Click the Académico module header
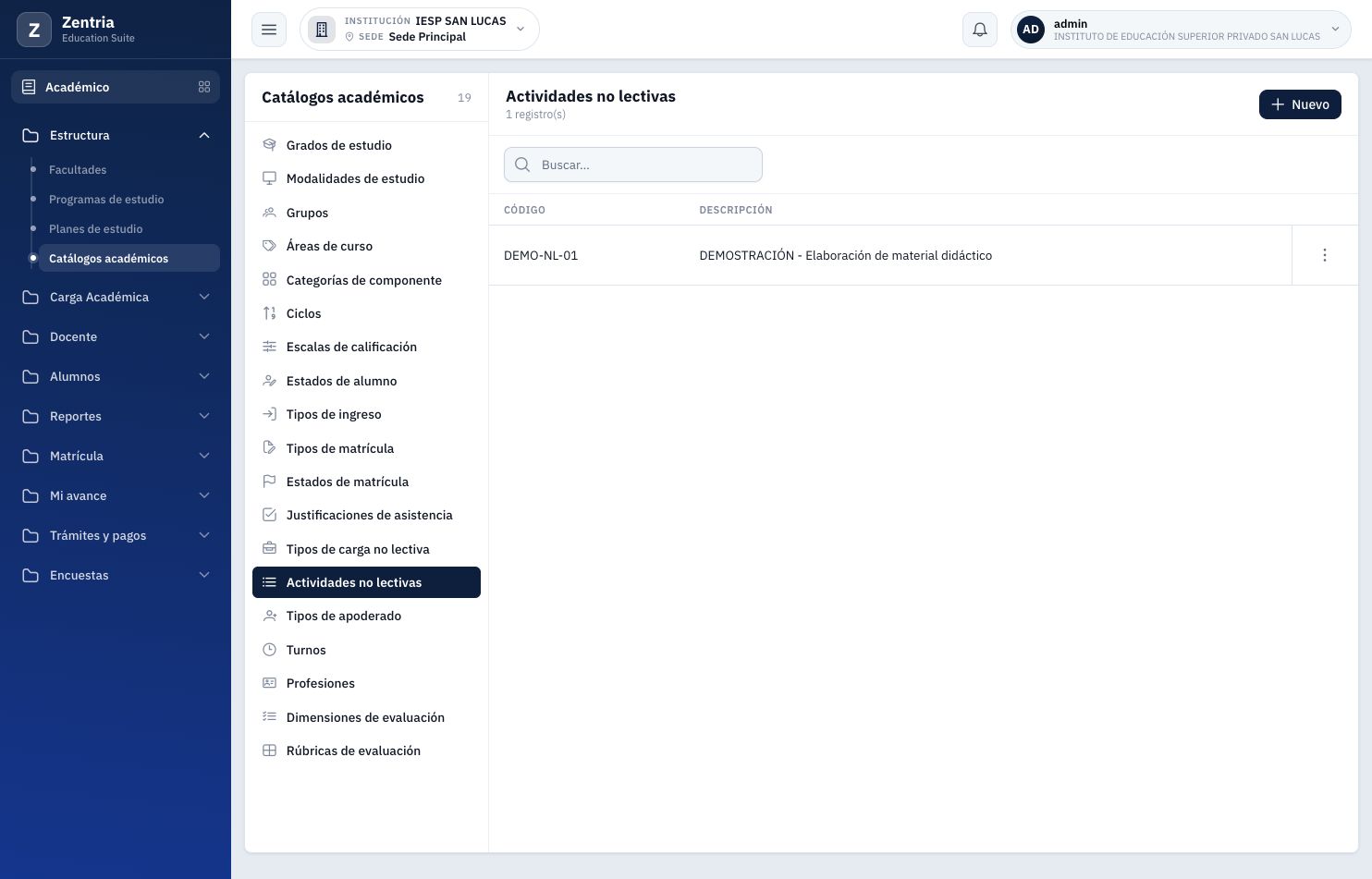The image size is (1372, 879). (116, 87)
